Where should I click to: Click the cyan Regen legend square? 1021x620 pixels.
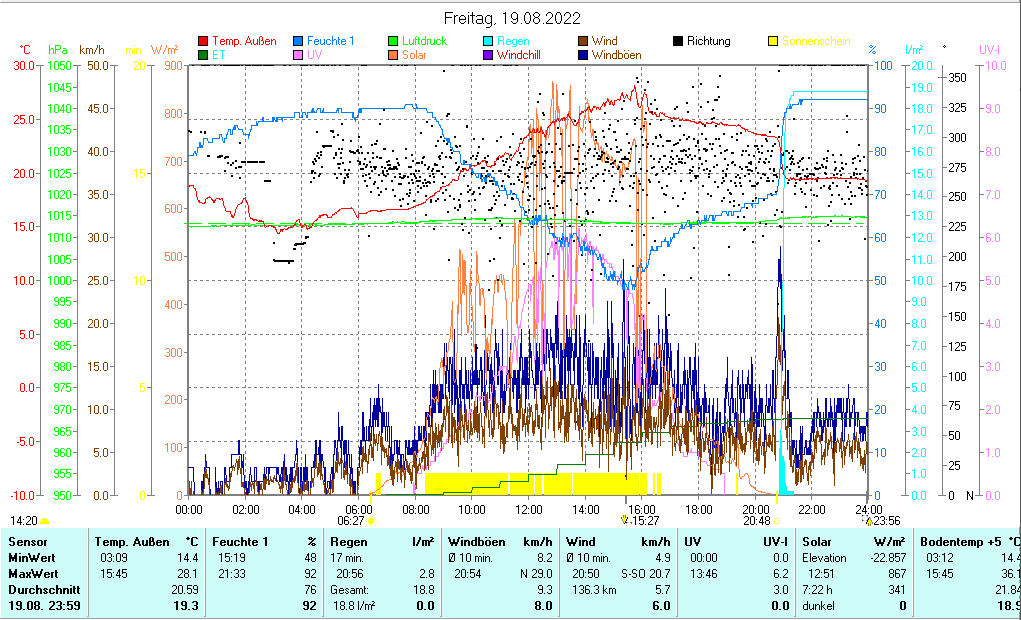pyautogui.click(x=489, y=41)
